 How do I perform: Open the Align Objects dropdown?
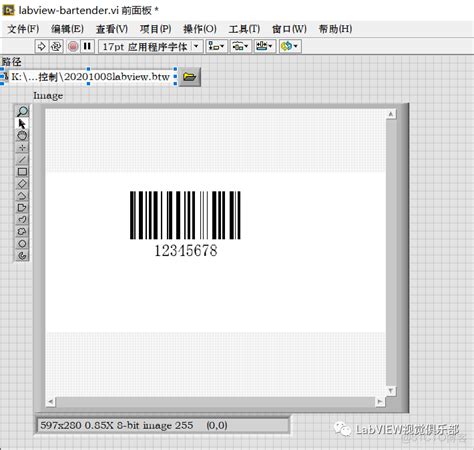(217, 46)
